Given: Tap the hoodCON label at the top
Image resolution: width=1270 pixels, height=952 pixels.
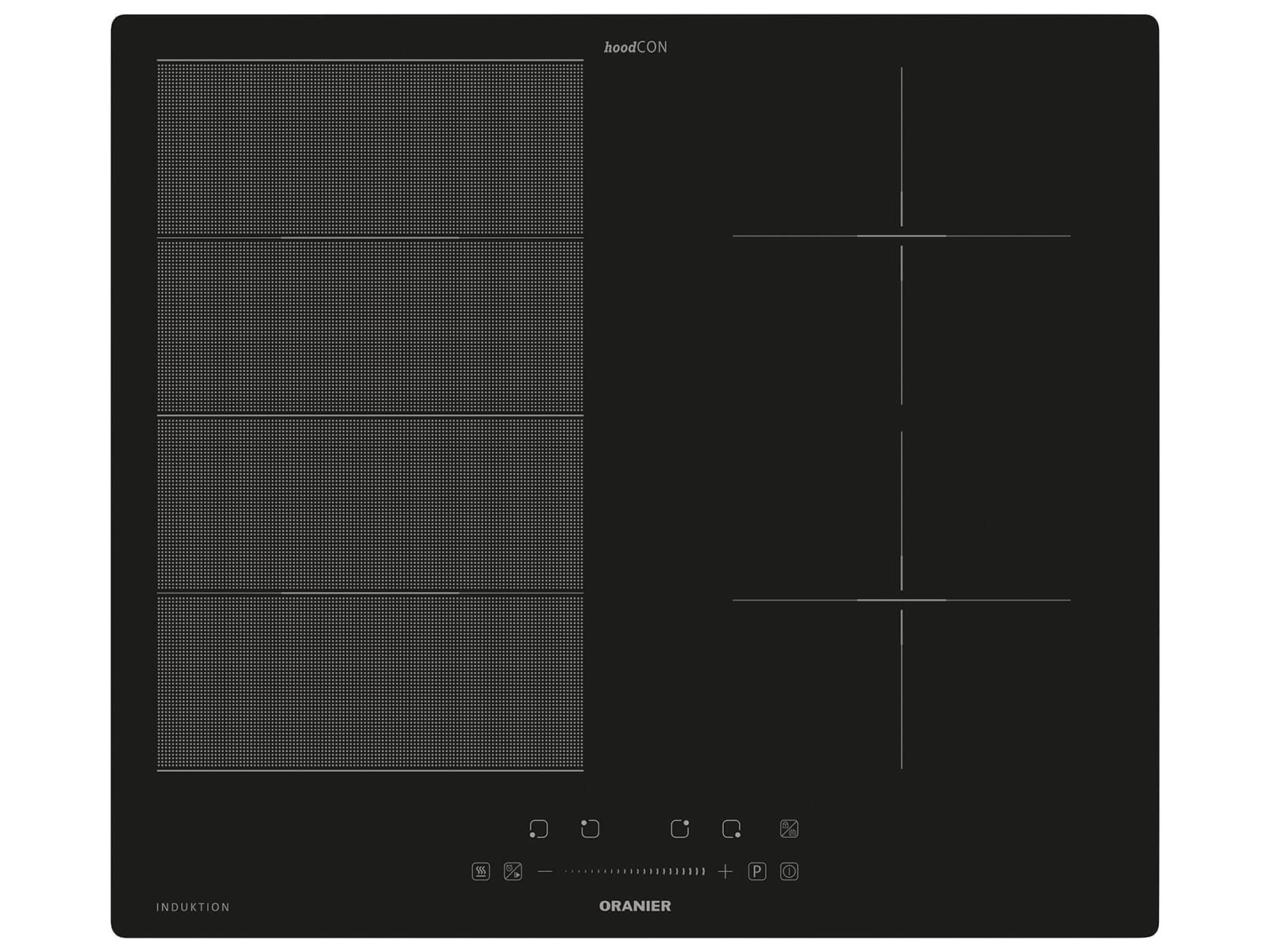Looking at the screenshot, I should pyautogui.click(x=635, y=48).
